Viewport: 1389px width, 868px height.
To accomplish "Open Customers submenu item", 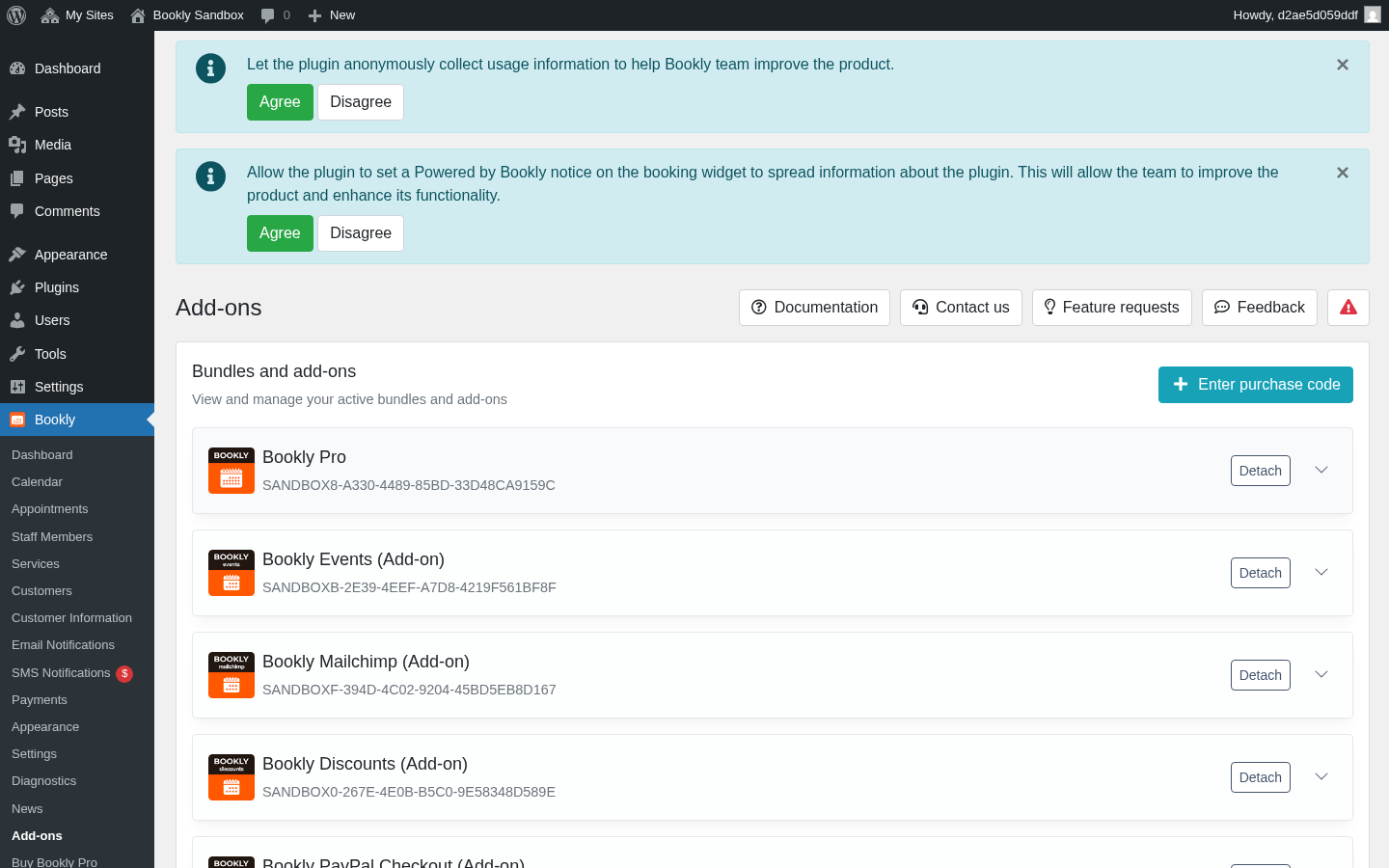I will tap(41, 591).
